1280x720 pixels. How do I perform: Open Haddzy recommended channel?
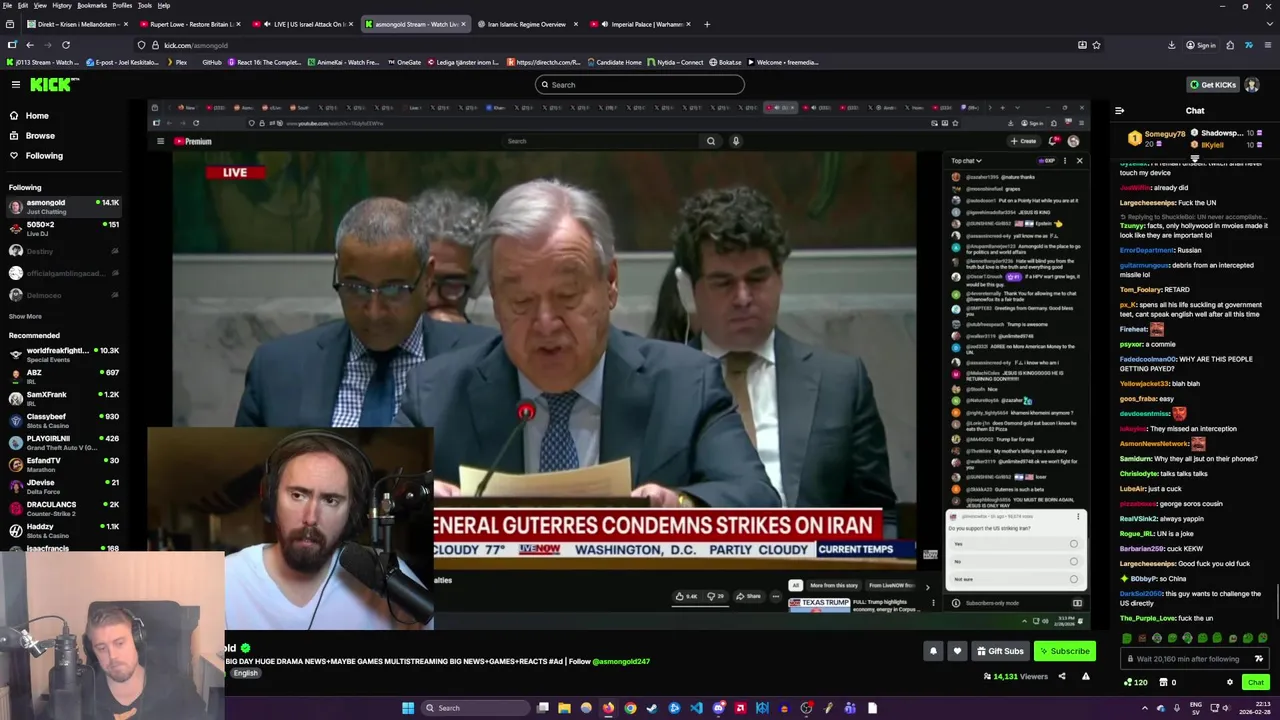[x=64, y=530]
